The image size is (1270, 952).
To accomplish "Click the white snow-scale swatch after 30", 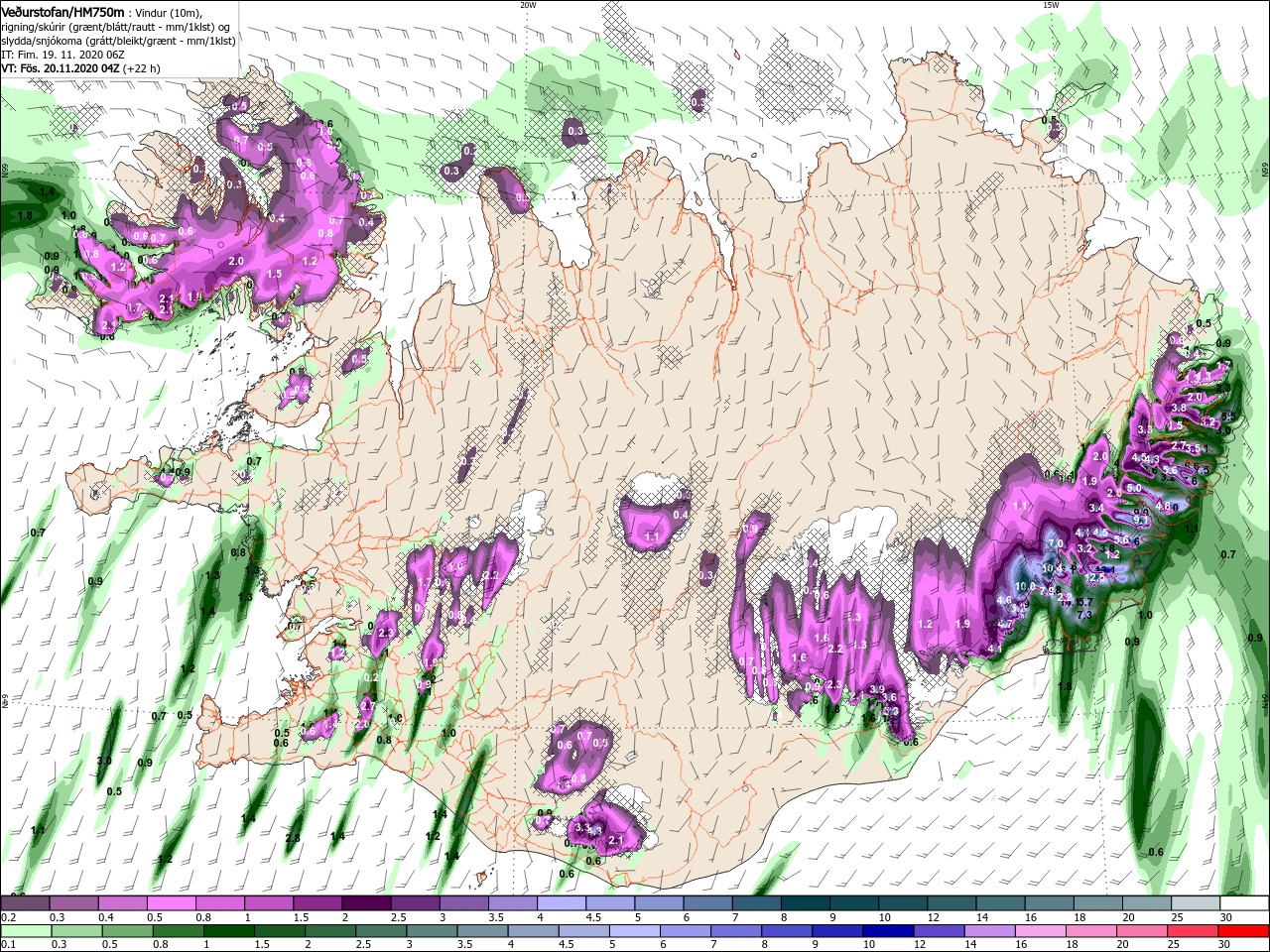I will (1244, 902).
